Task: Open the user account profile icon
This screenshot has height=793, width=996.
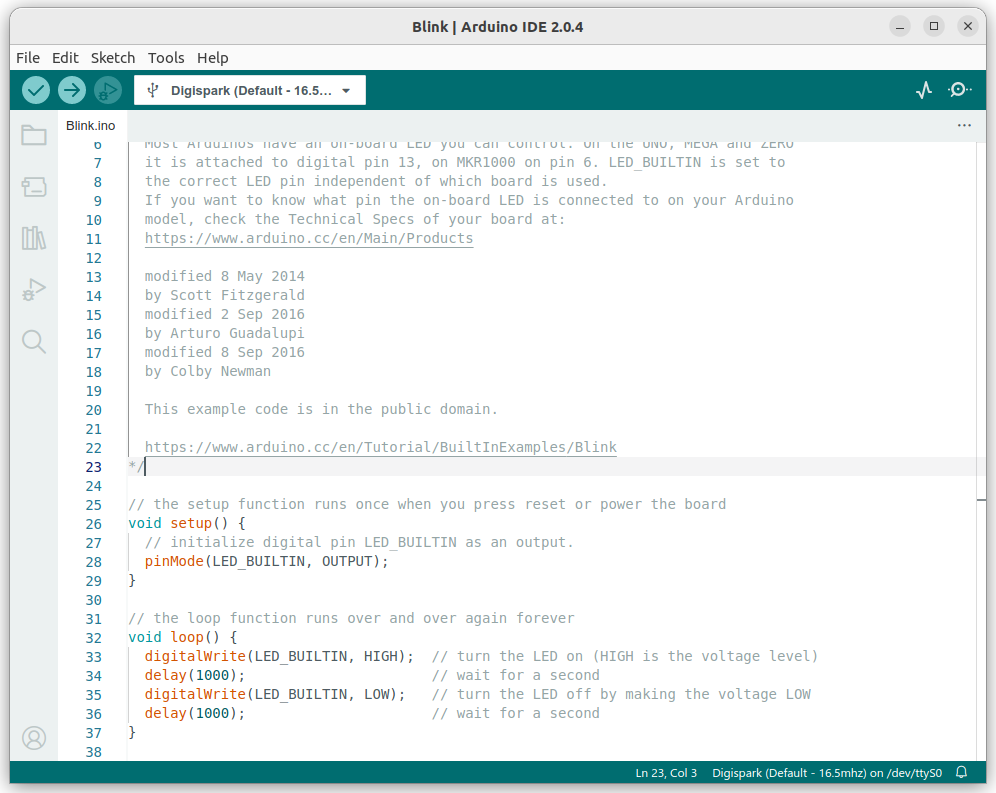Action: tap(34, 738)
